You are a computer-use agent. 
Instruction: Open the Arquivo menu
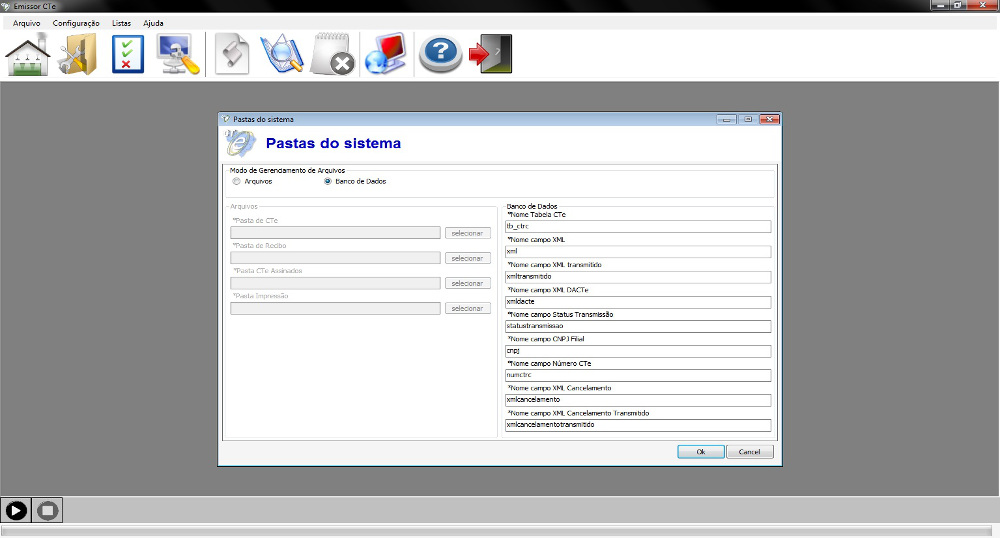(26, 22)
